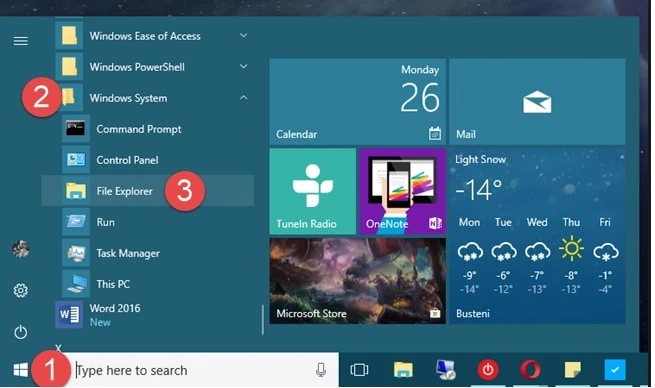Expand Windows Ease of Access chevron
Image resolution: width=655 pixels, height=388 pixels.
click(x=244, y=36)
